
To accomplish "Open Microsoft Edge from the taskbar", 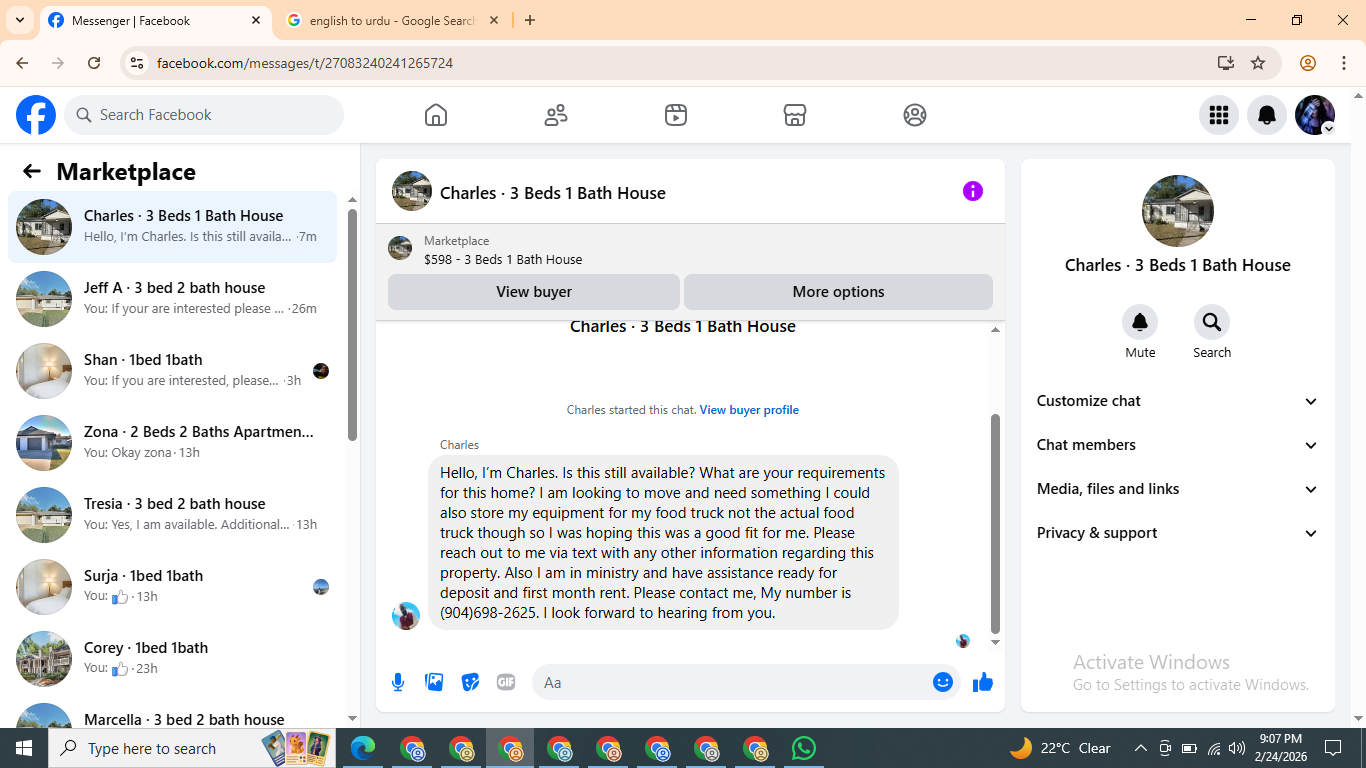I will click(x=363, y=748).
